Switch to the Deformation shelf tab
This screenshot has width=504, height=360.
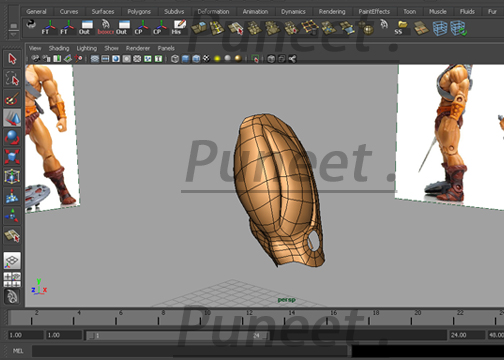click(213, 12)
